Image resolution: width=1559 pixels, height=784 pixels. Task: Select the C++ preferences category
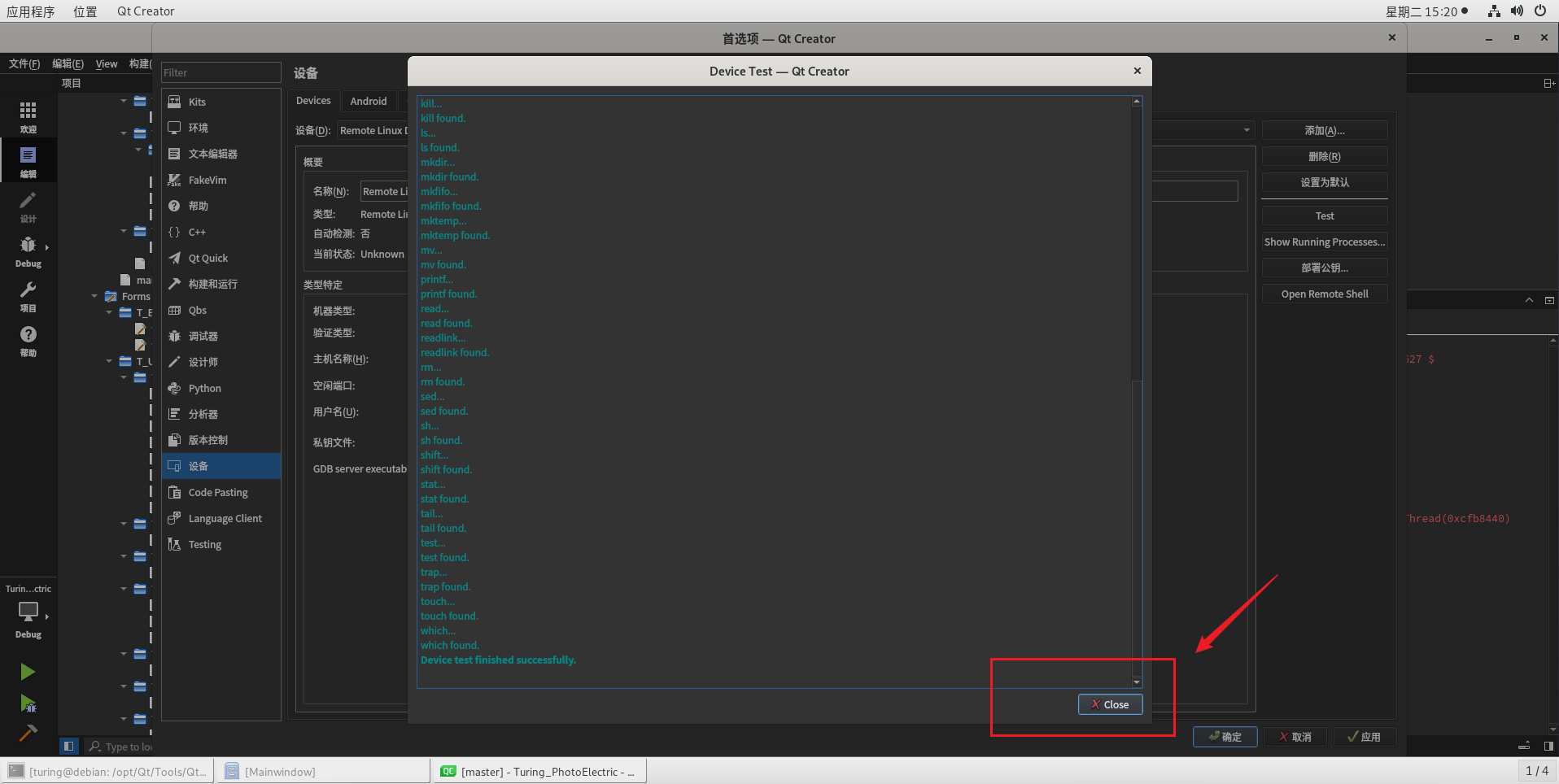221,232
